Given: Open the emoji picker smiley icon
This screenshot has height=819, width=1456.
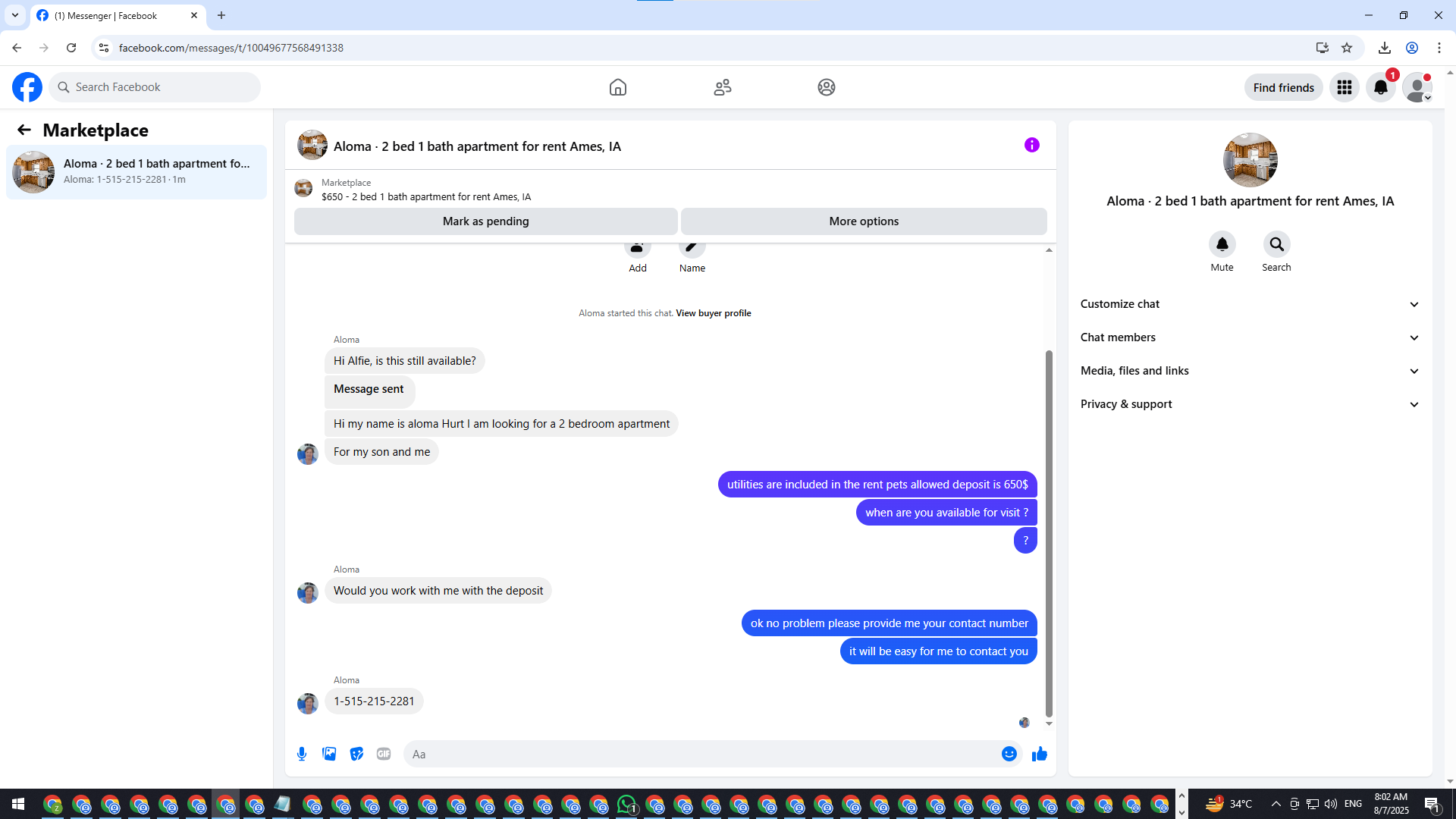Looking at the screenshot, I should coord(1009,754).
